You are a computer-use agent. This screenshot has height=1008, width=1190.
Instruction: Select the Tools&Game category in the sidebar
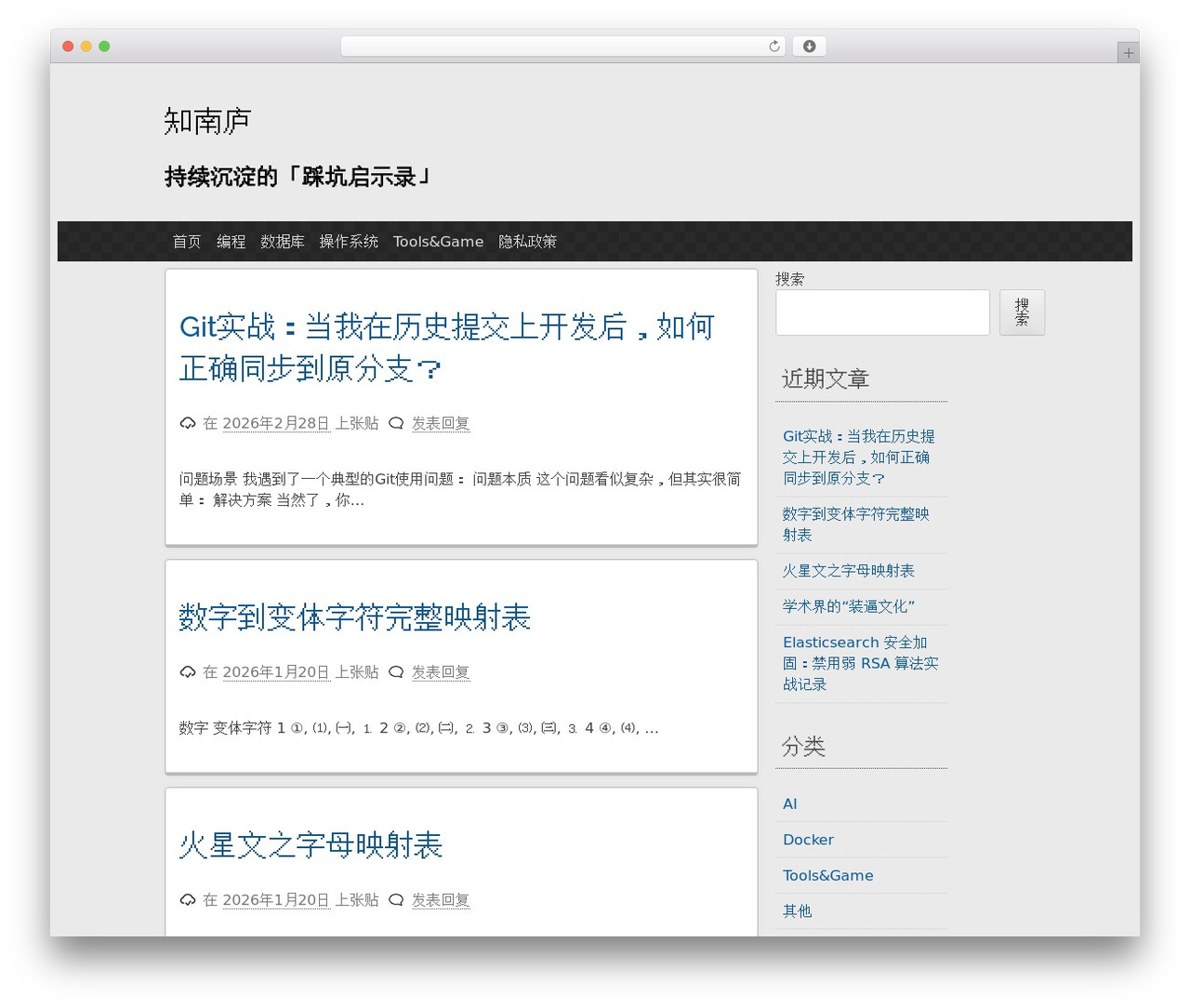(828, 876)
